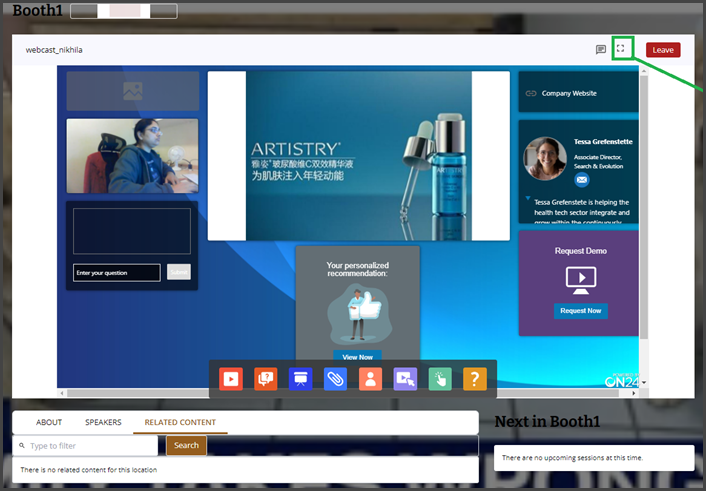
Task: Click View Now under personalized recommendation
Action: 358,356
